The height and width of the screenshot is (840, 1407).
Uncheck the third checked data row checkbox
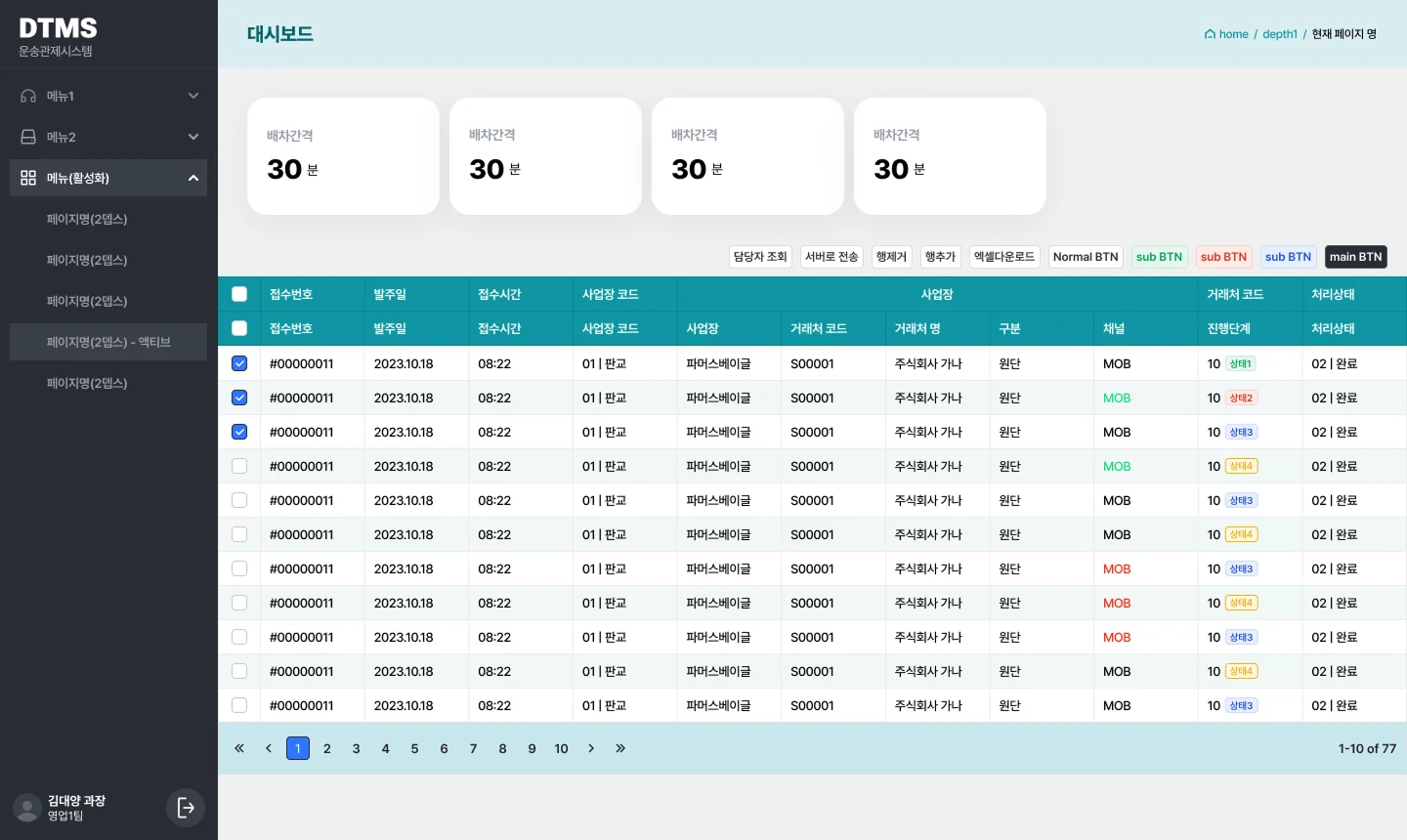click(x=239, y=432)
